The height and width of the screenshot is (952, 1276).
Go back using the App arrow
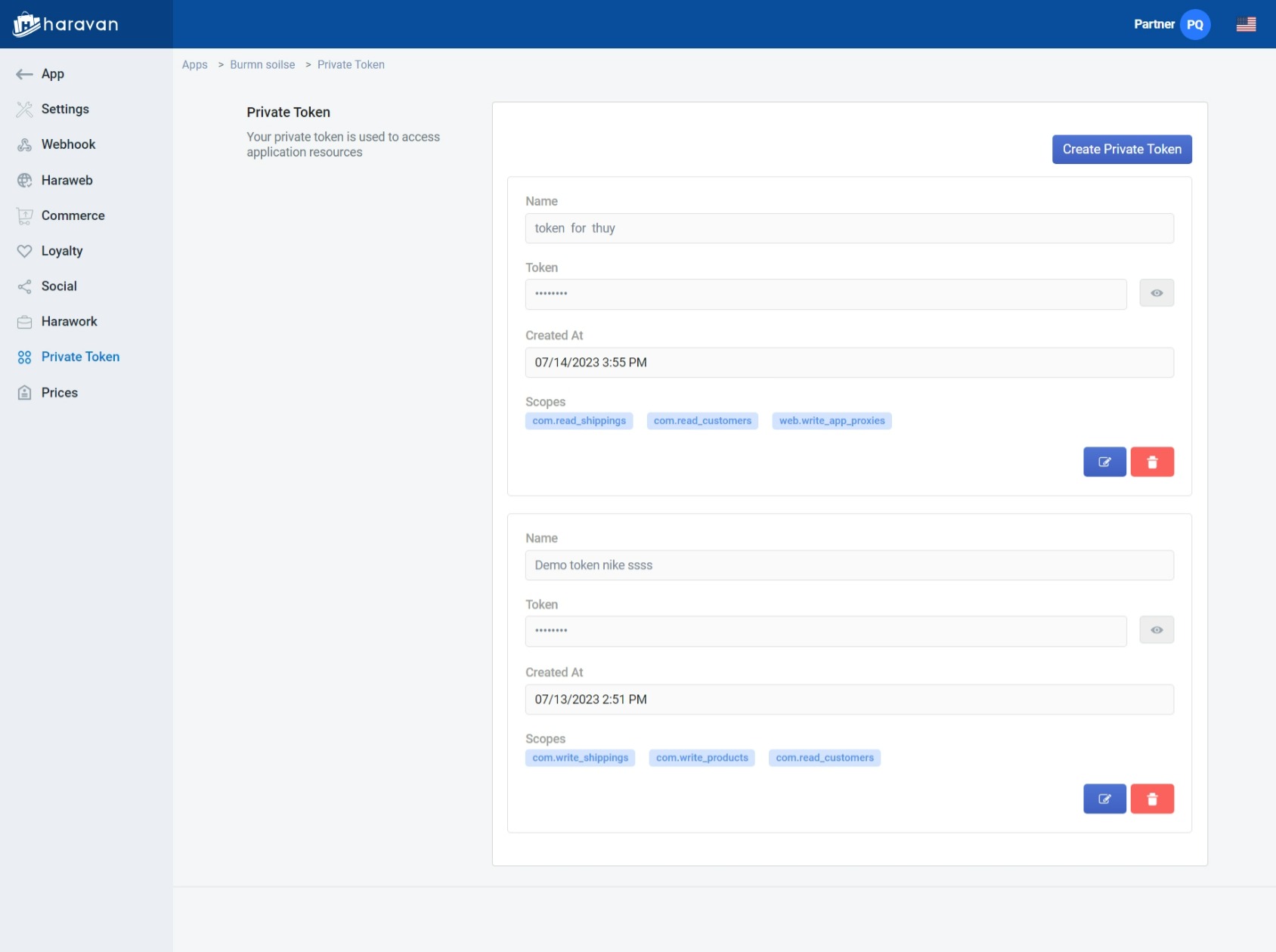pos(23,73)
